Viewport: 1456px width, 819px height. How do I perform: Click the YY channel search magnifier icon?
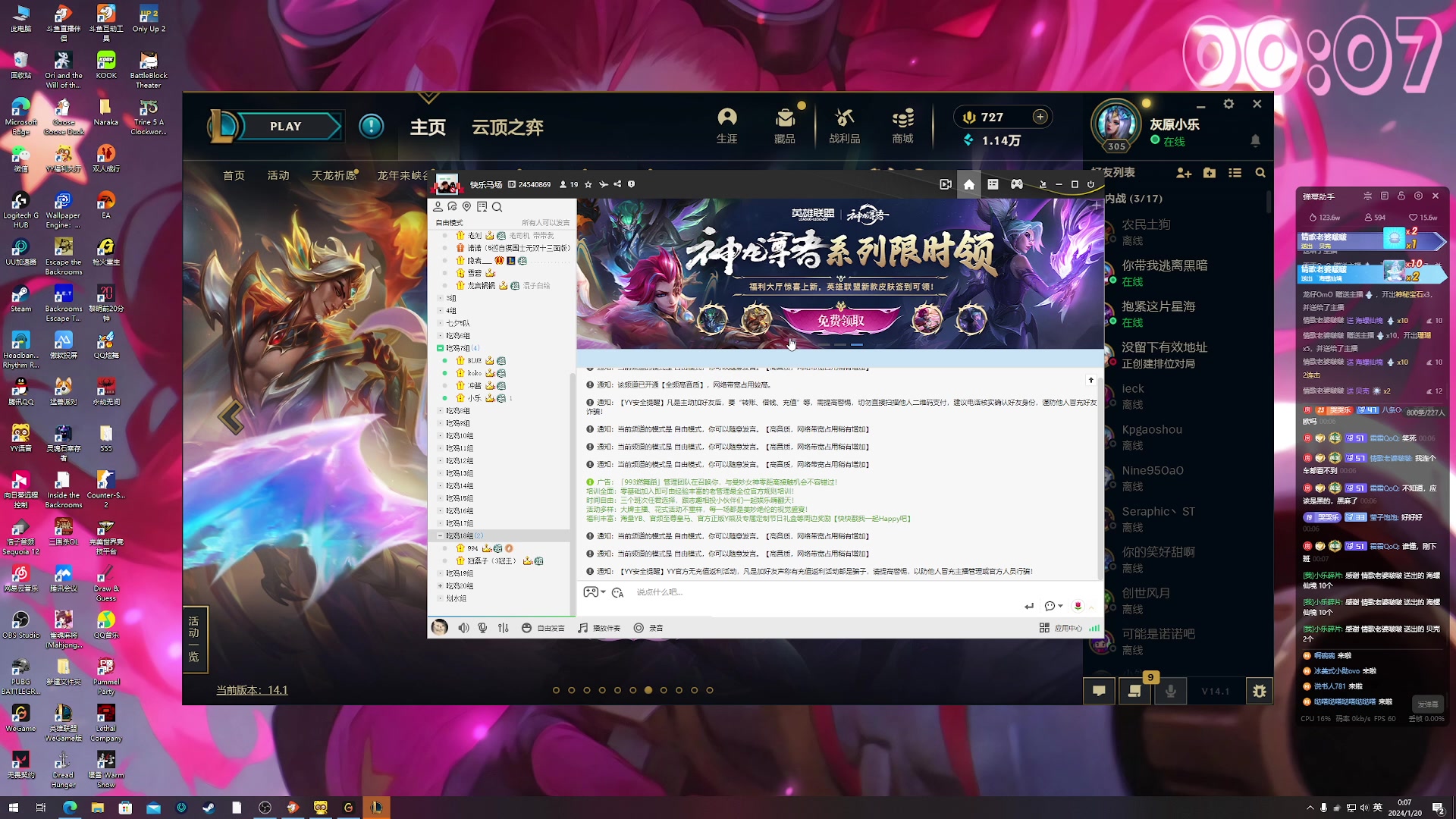click(x=497, y=207)
